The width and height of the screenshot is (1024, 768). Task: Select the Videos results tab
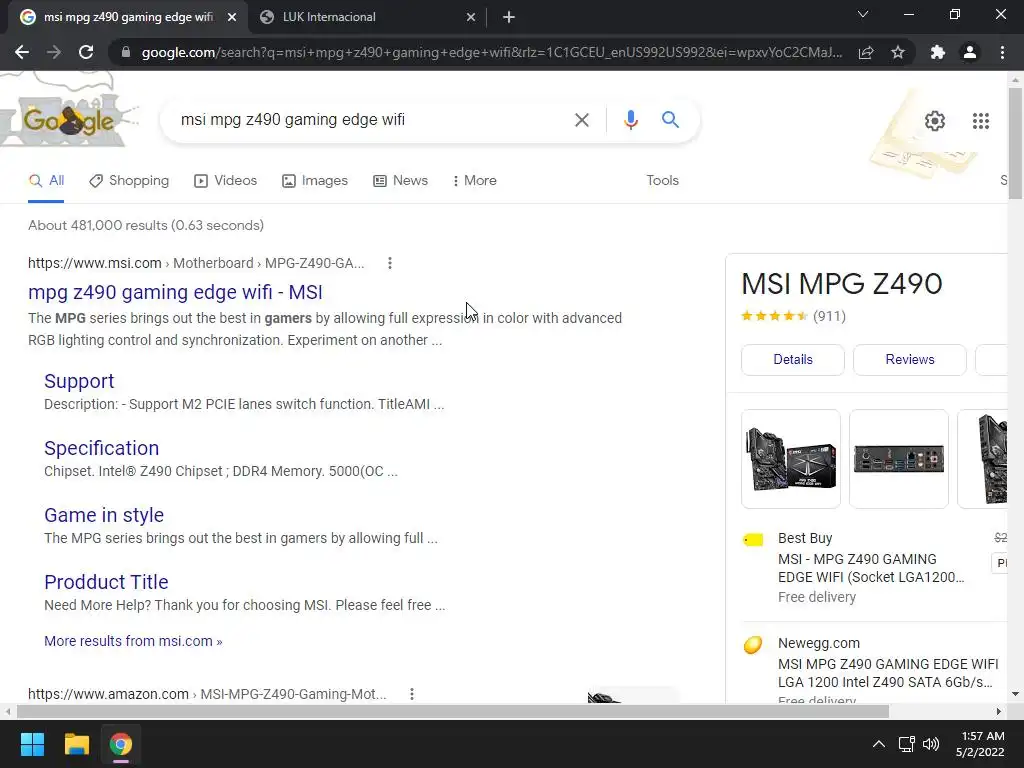[x=226, y=181]
